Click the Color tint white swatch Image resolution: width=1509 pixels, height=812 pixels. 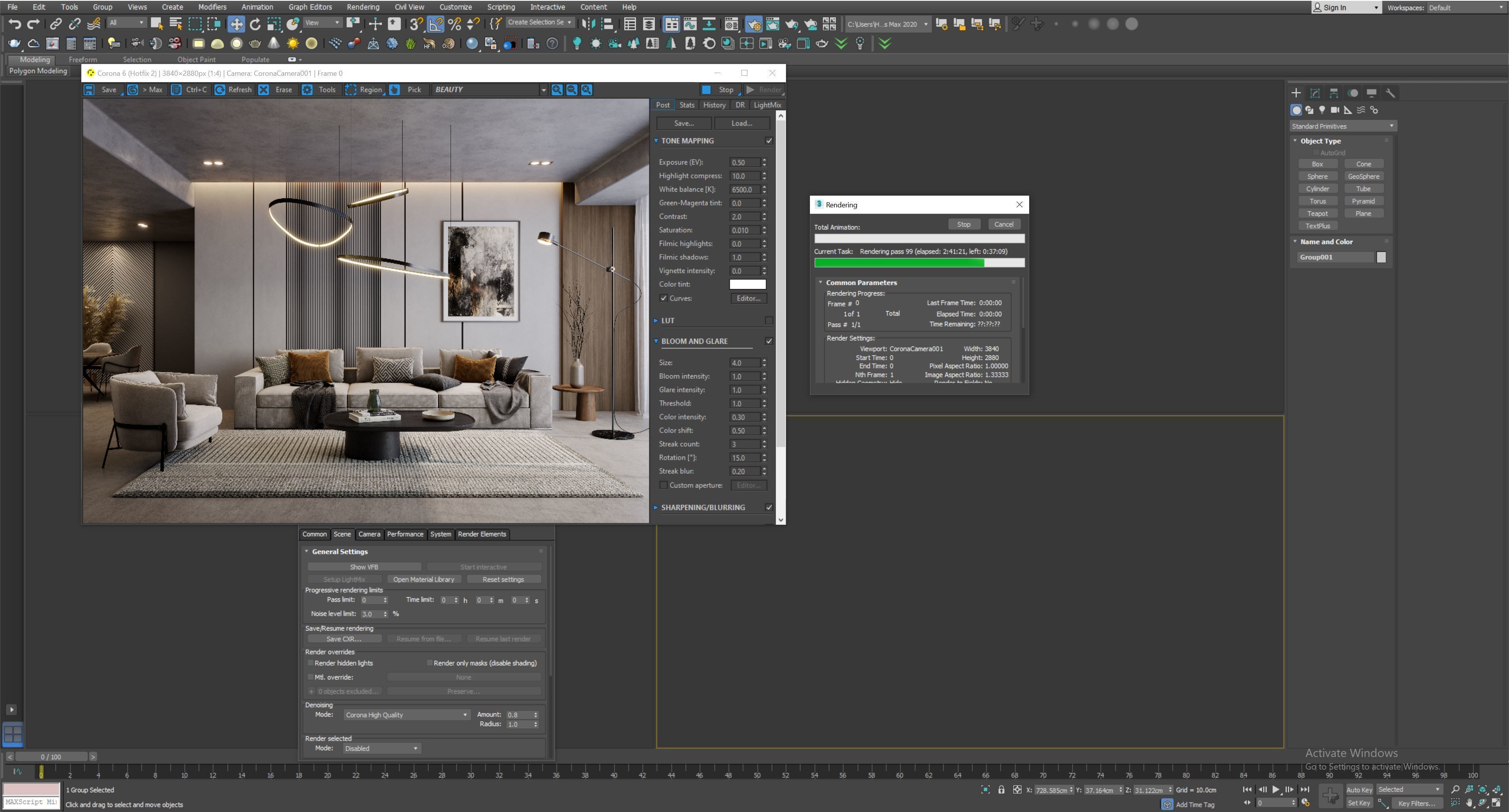pyautogui.click(x=747, y=284)
